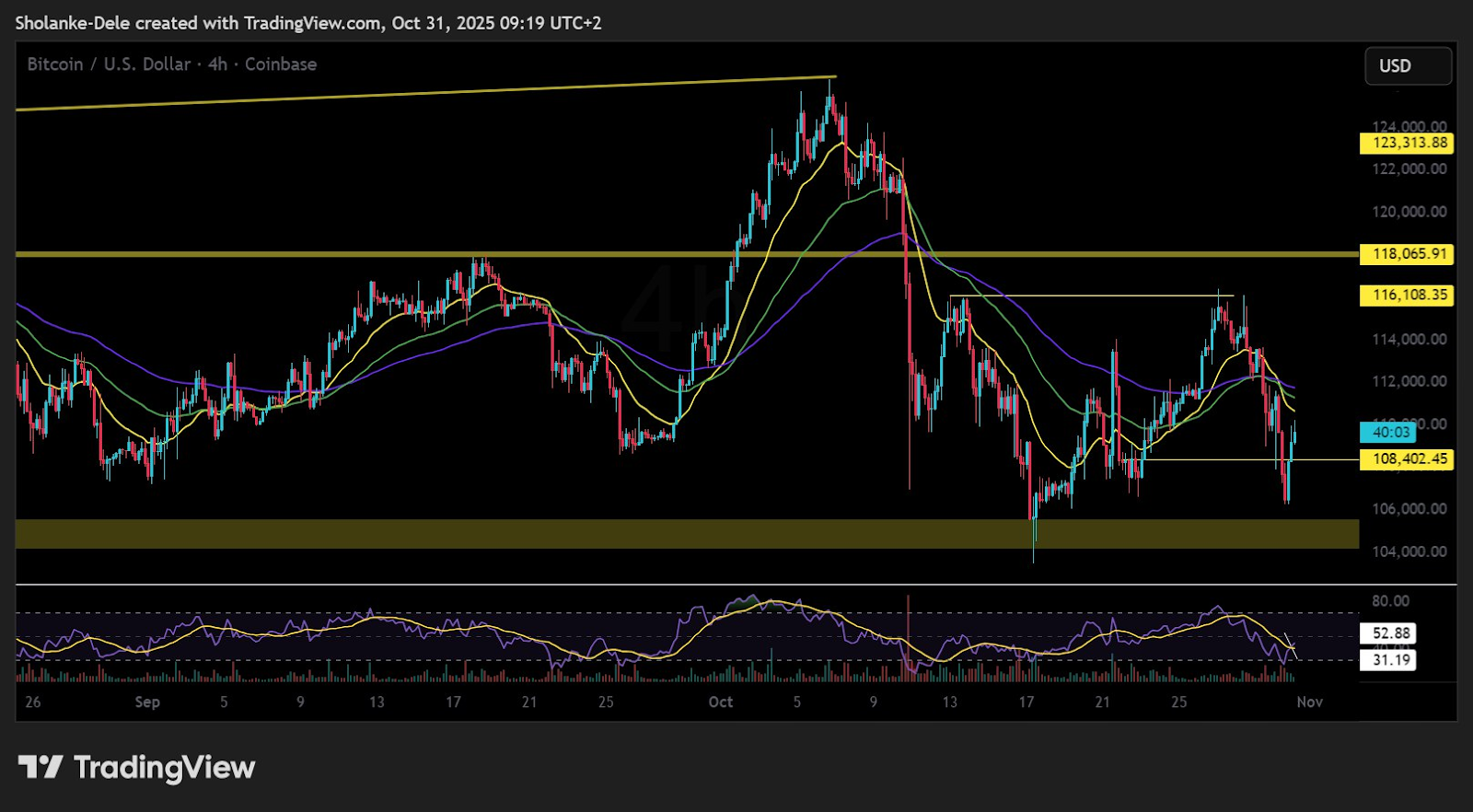Click the 120,000.00 price axis level

click(1409, 212)
